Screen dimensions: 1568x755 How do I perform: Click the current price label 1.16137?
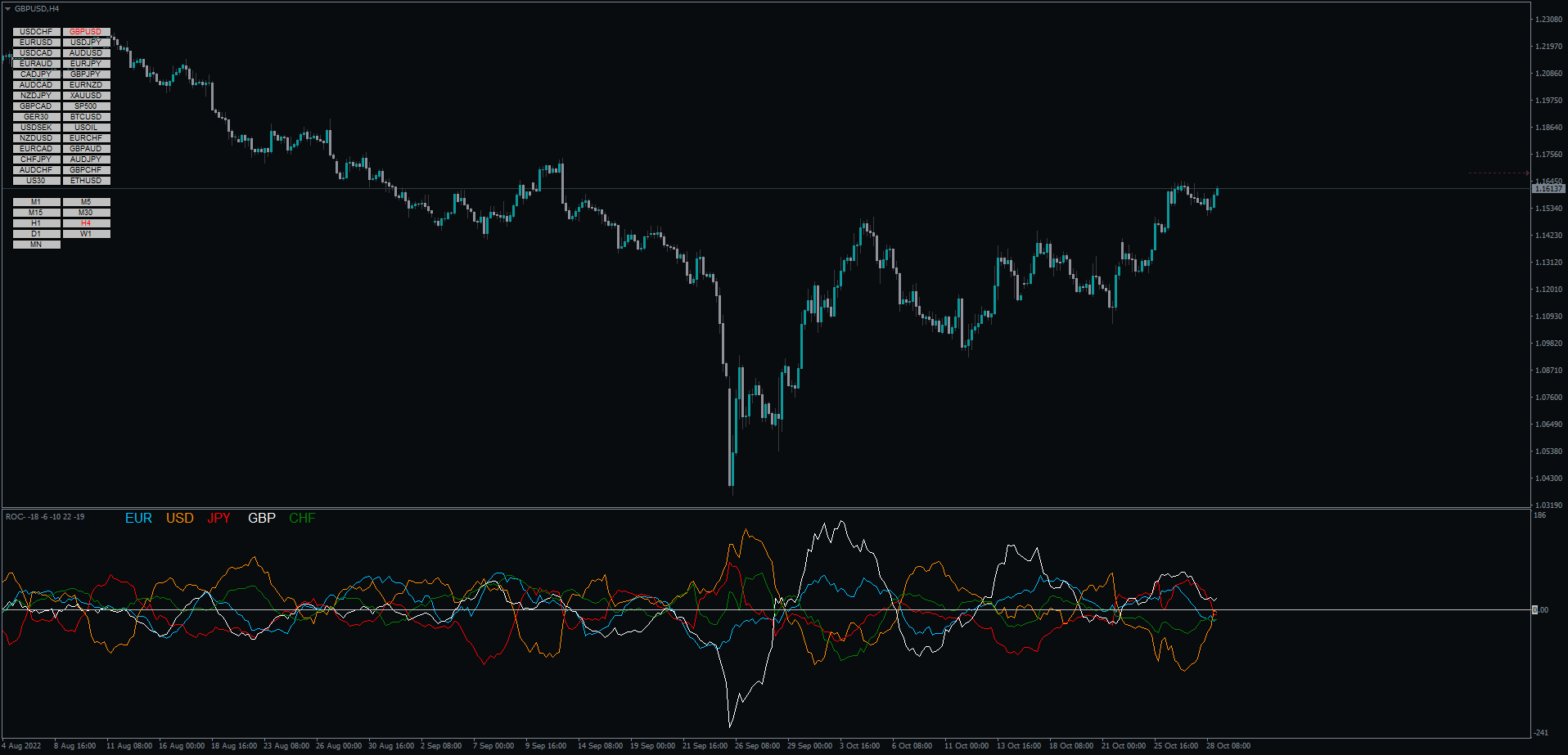tap(1548, 189)
